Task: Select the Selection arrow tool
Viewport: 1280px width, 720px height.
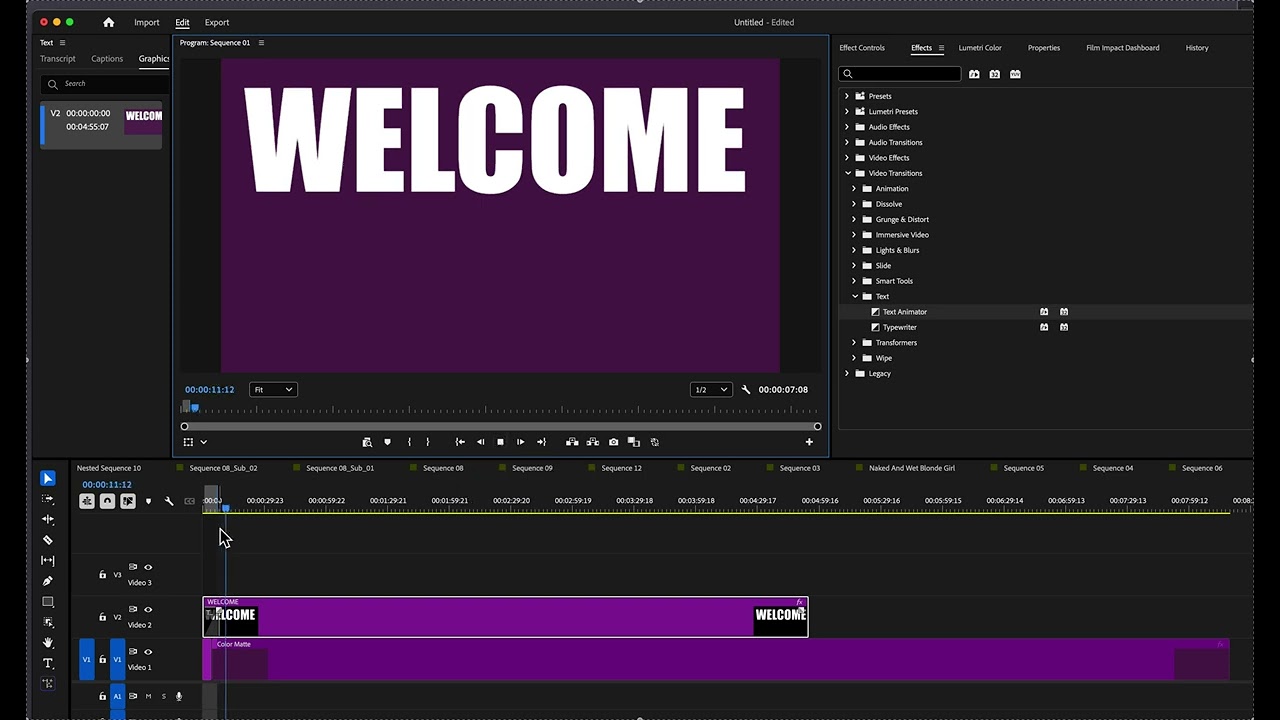Action: click(47, 478)
